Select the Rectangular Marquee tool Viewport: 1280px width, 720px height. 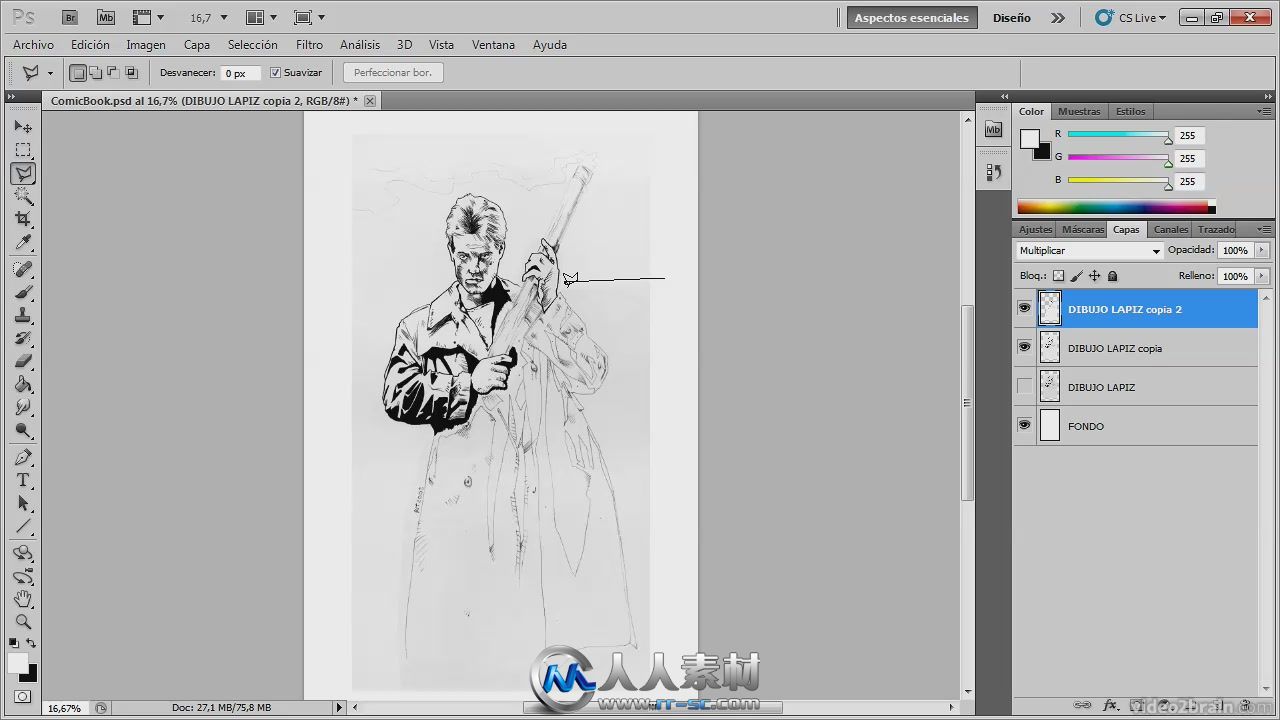click(x=23, y=150)
